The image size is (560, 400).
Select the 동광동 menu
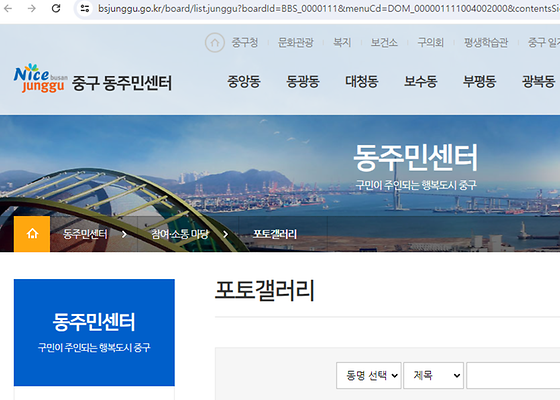pyautogui.click(x=303, y=81)
